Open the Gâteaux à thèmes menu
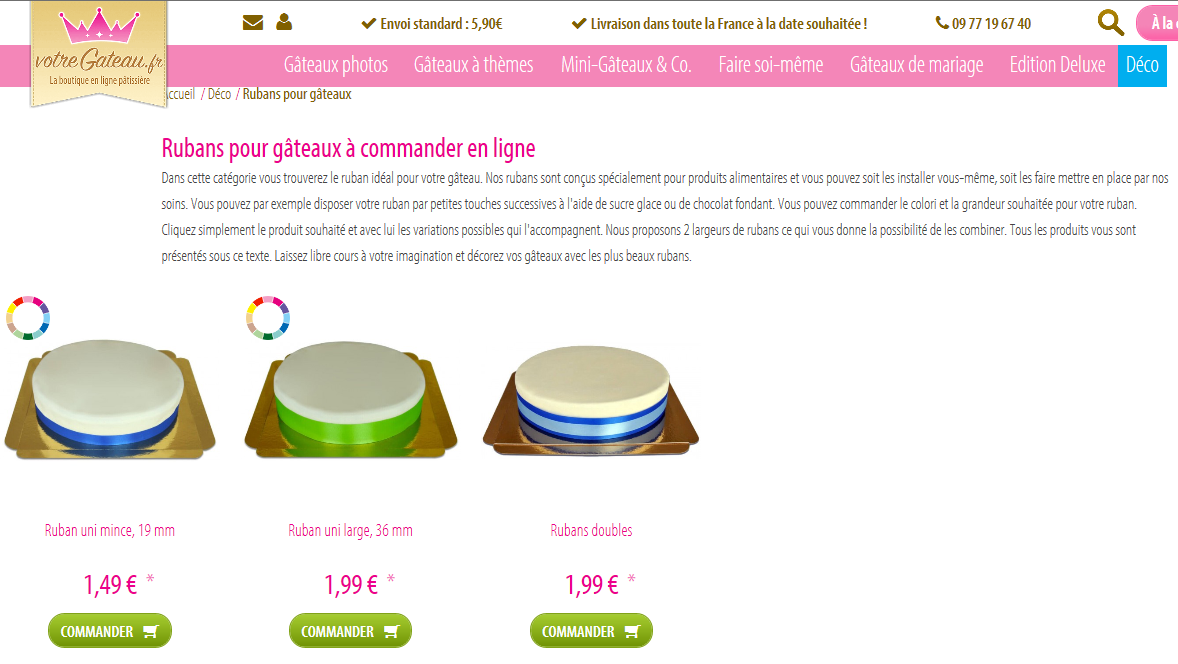Image resolution: width=1178 pixels, height=664 pixels. click(x=473, y=65)
